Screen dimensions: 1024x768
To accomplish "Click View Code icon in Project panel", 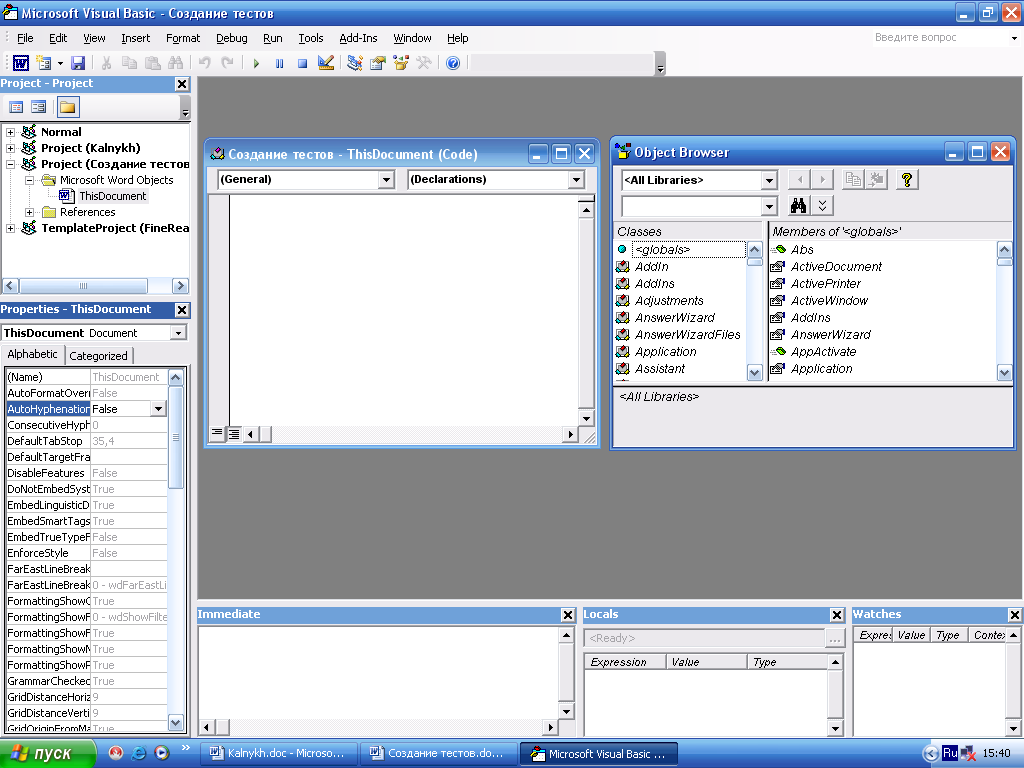I will tap(16, 107).
